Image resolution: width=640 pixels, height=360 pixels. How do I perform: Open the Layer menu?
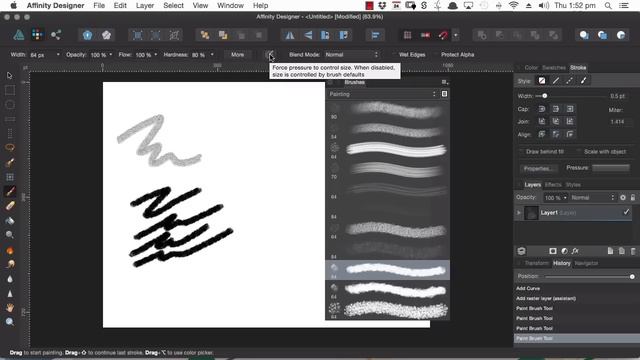(145, 5)
